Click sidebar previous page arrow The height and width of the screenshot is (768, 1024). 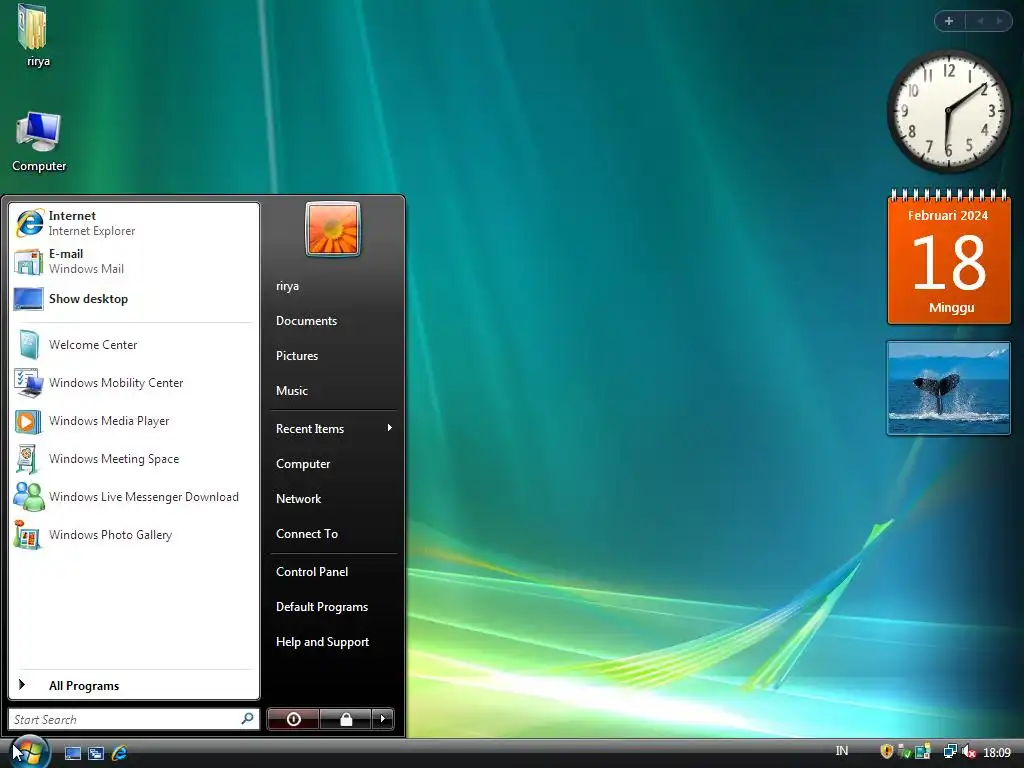[980, 21]
